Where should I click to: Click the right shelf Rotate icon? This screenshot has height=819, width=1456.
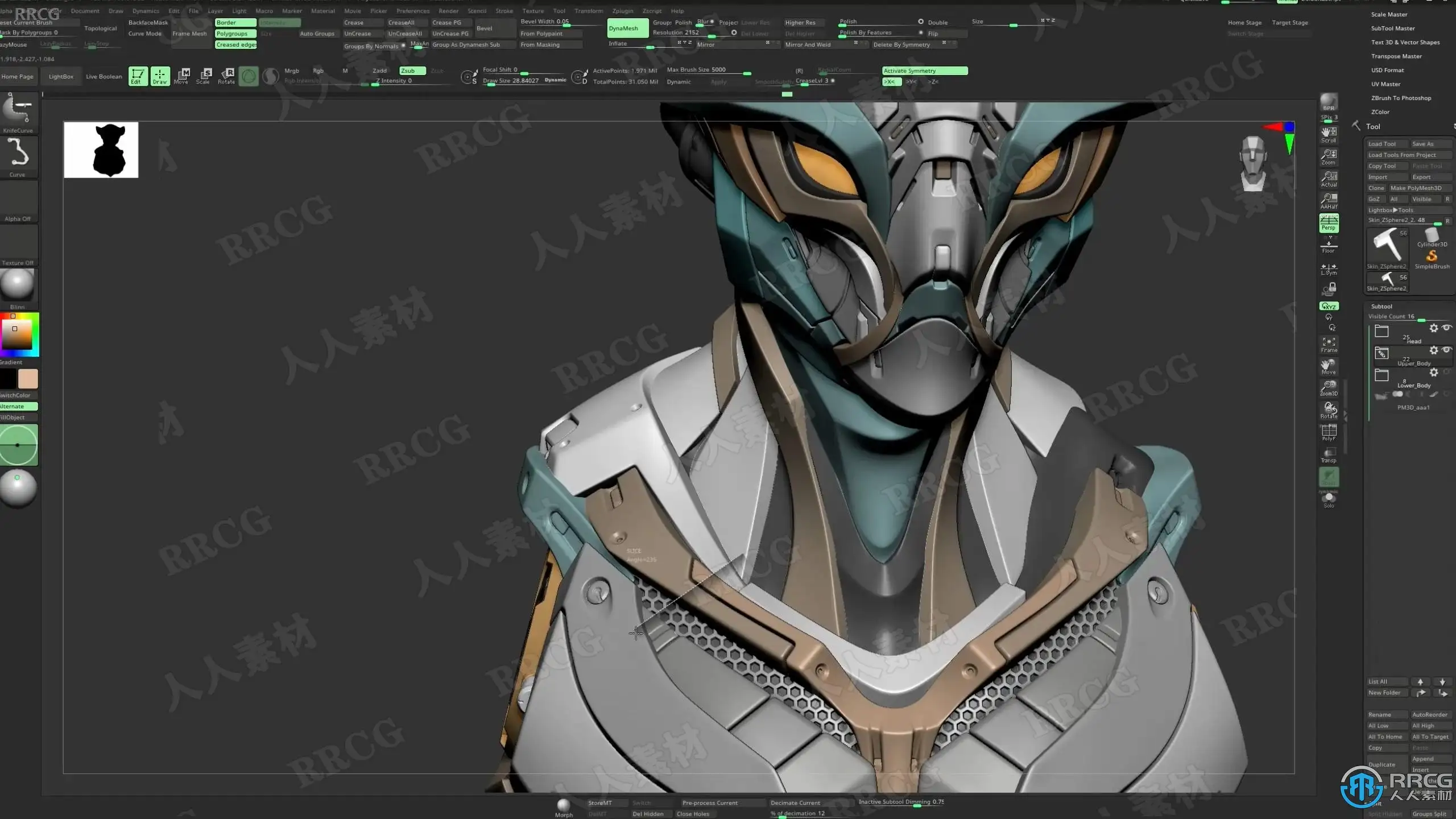coord(1329,410)
